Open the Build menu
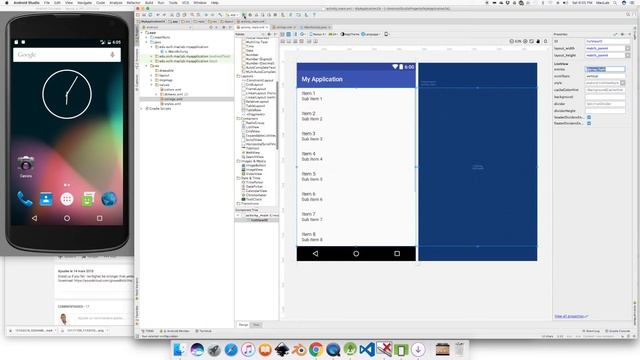 [x=149, y=2]
